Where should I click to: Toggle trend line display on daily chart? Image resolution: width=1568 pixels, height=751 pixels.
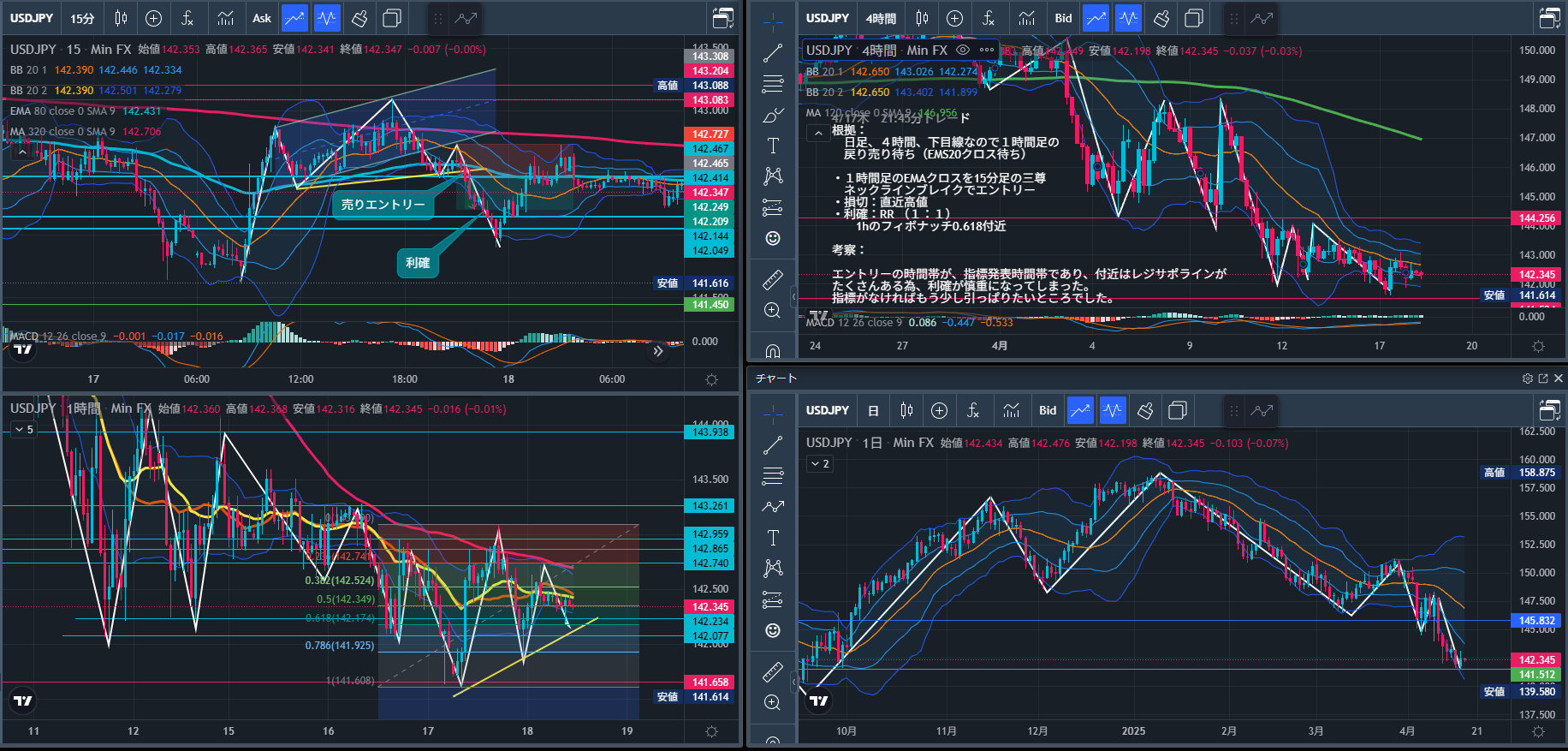coord(1080,410)
